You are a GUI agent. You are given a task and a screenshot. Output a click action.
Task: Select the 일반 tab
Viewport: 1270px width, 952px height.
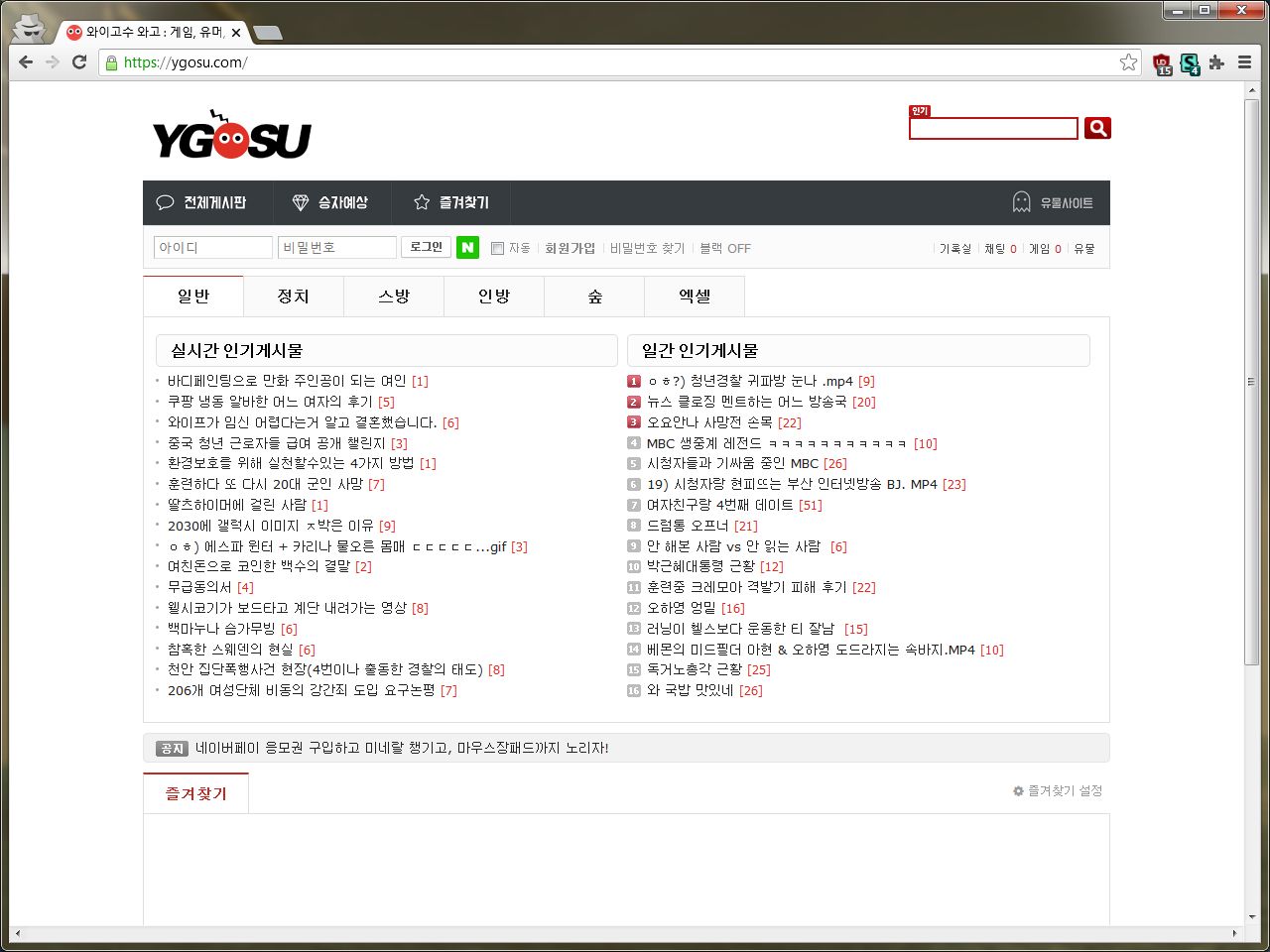click(x=193, y=297)
